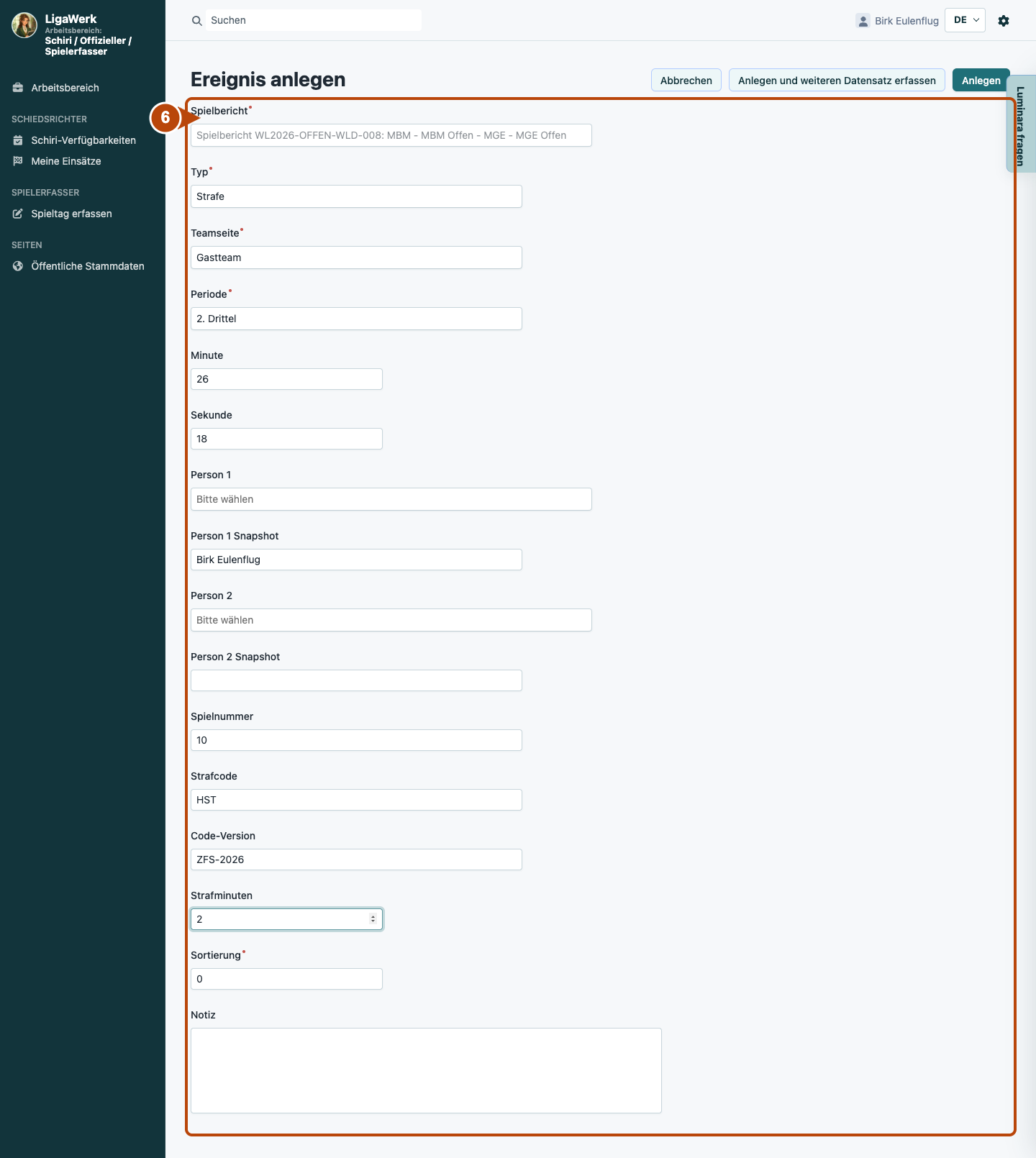Open the Periode dropdown showing 2. Drittel
This screenshot has width=1036, height=1158.
pyautogui.click(x=356, y=319)
